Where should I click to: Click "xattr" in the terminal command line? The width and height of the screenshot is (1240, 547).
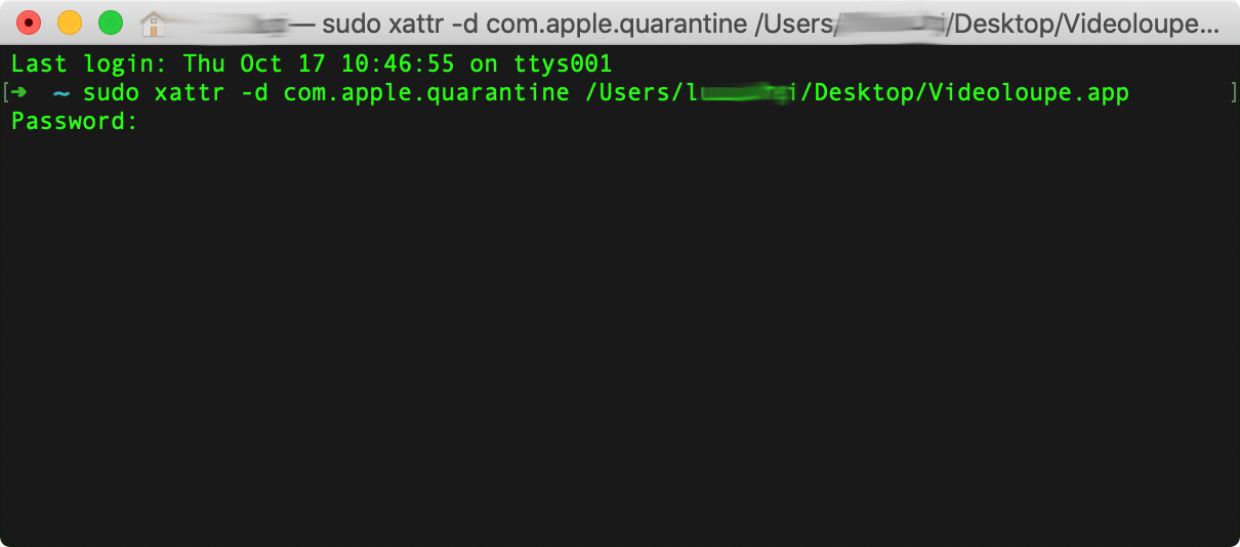tap(190, 93)
